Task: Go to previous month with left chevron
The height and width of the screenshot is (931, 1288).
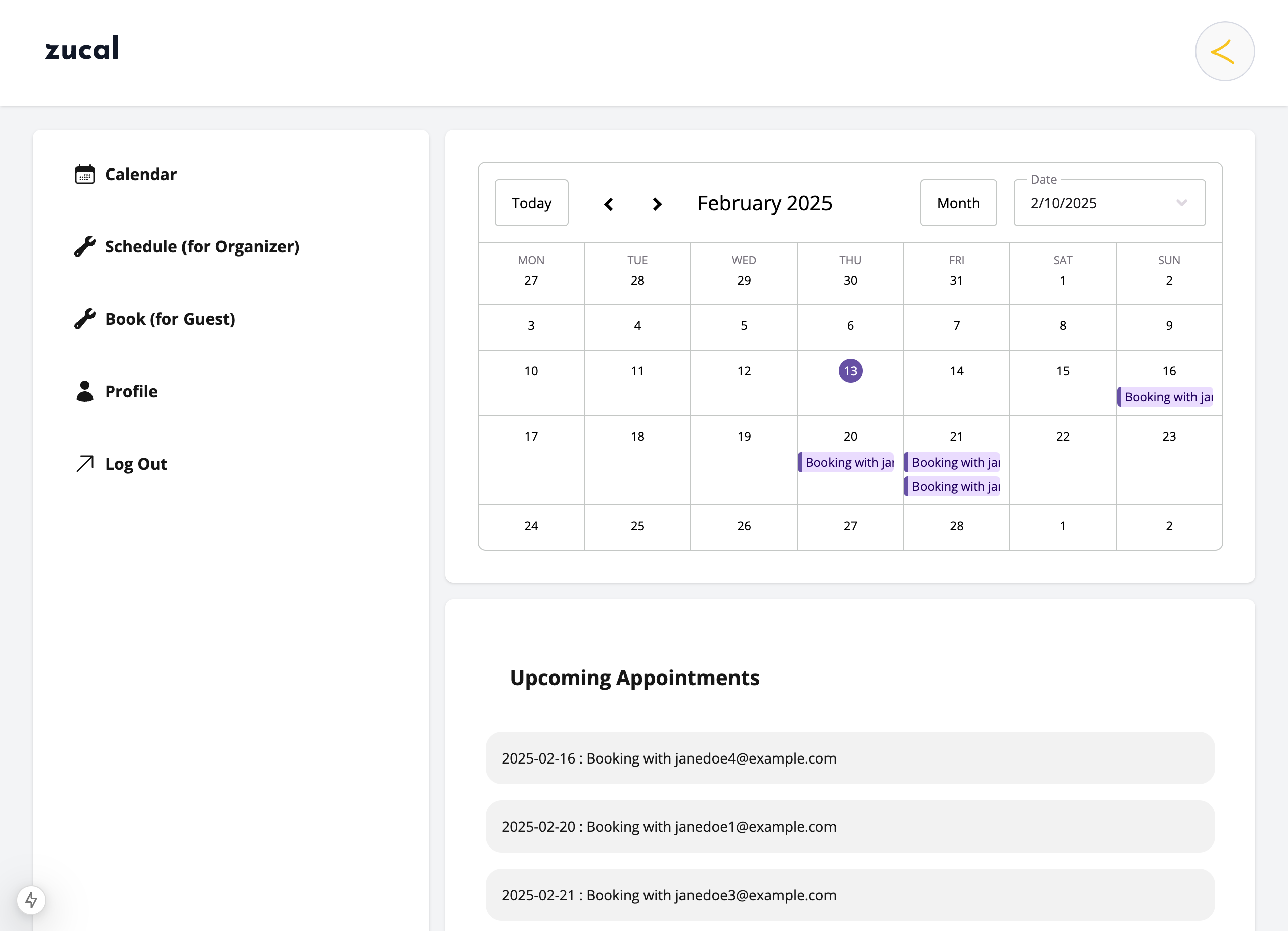Action: [609, 204]
